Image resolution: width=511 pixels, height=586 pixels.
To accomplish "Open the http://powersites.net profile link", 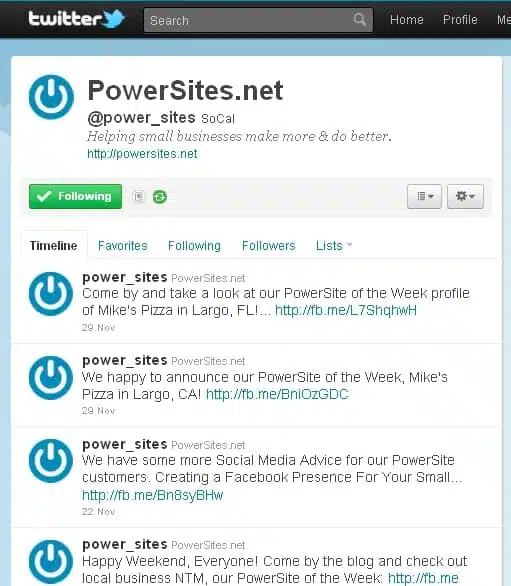I will [142, 154].
